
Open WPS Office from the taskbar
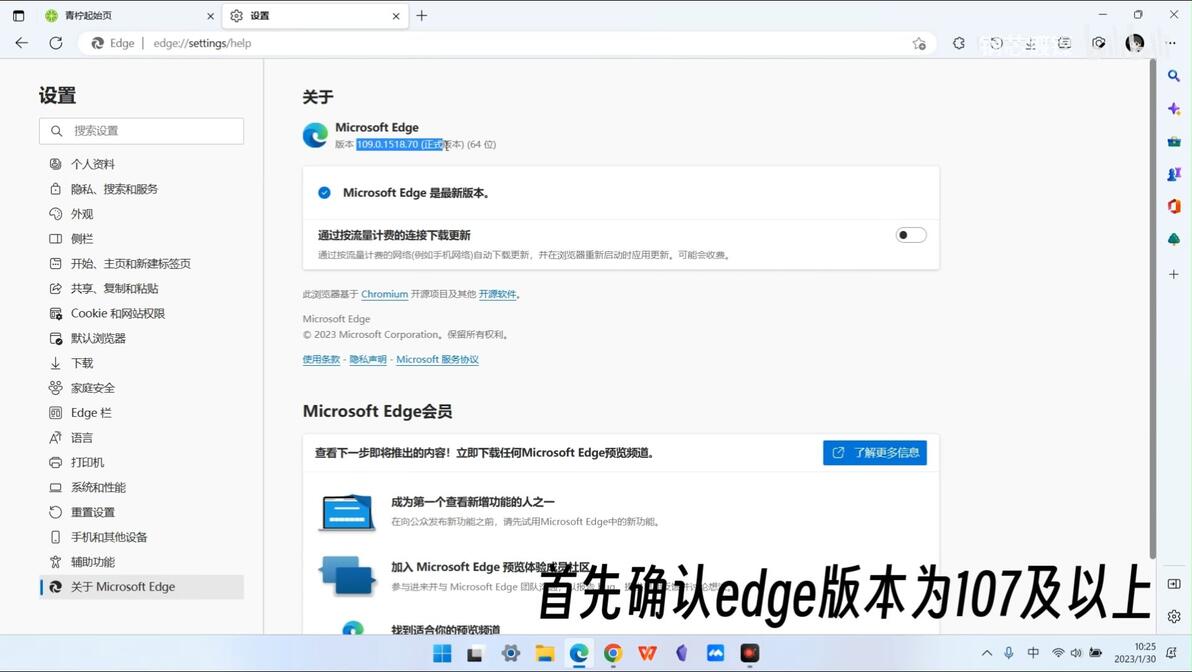coord(647,653)
